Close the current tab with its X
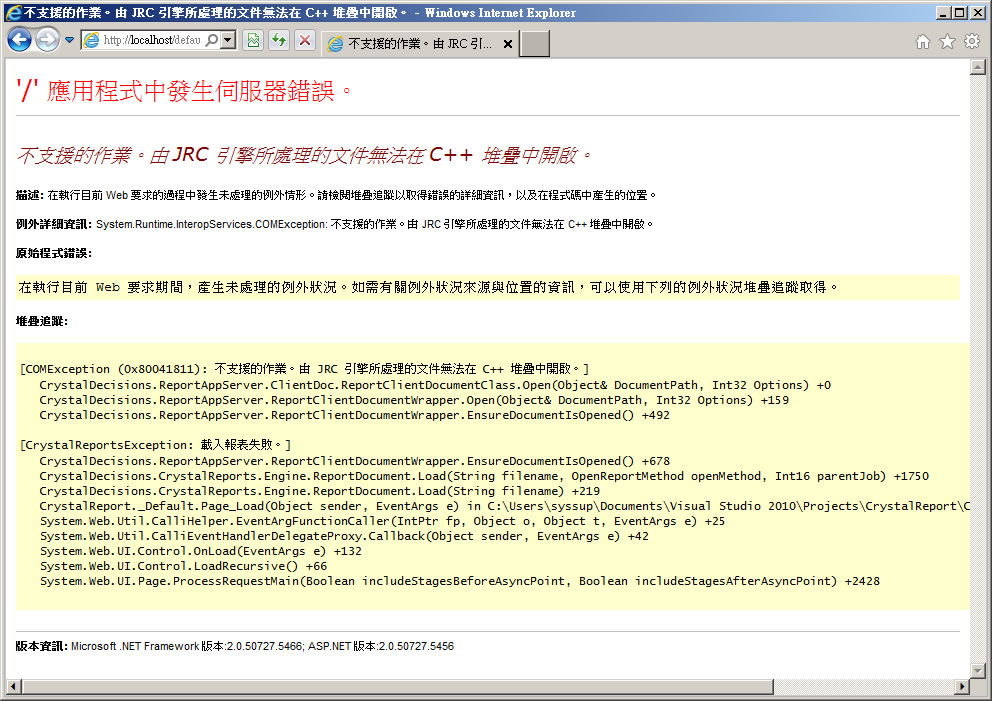Viewport: 992px width, 701px height. [508, 44]
